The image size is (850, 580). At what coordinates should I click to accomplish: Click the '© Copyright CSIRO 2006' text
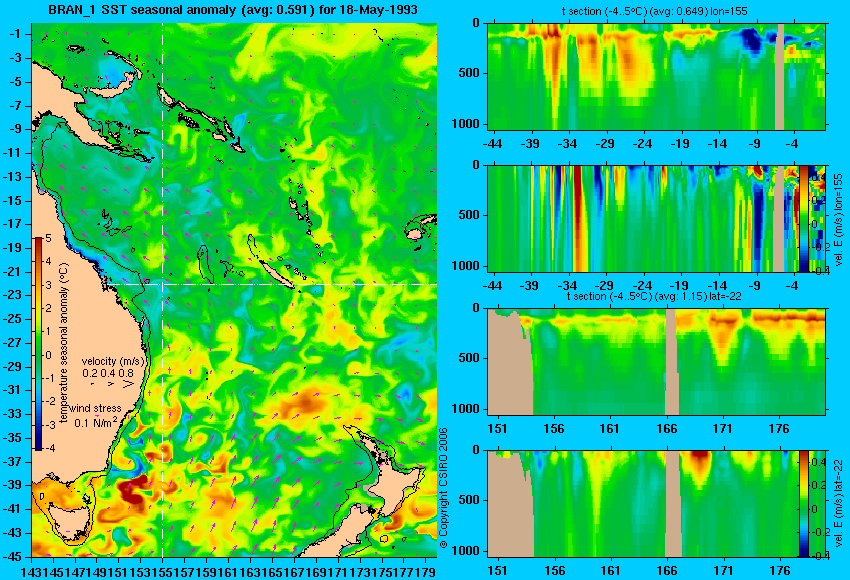(x=443, y=488)
